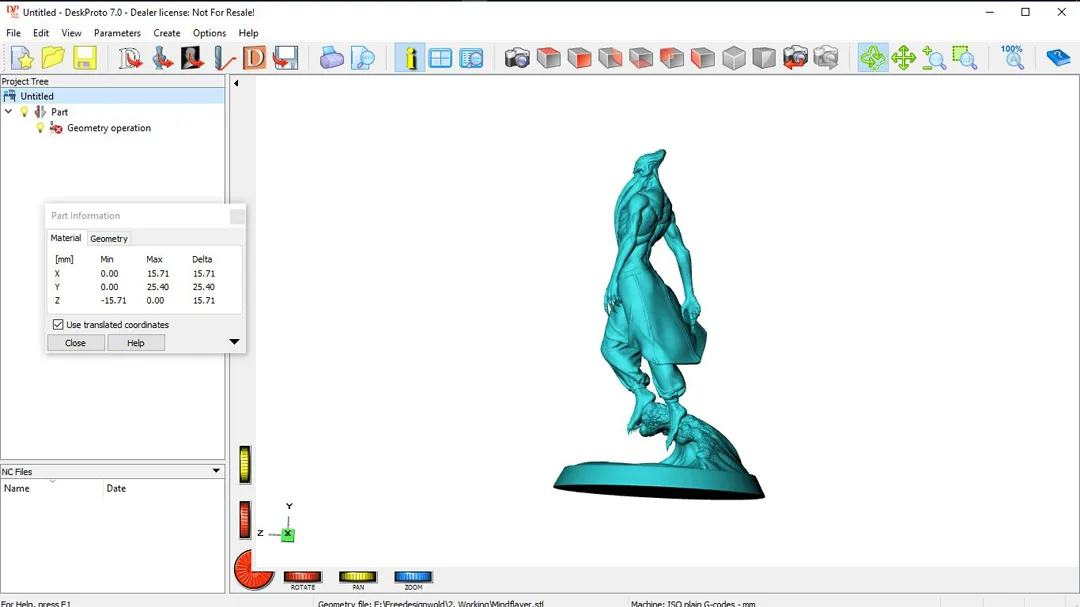The width and height of the screenshot is (1080, 607).
Task: Click the red vertical thumbwheel
Action: [x=245, y=519]
